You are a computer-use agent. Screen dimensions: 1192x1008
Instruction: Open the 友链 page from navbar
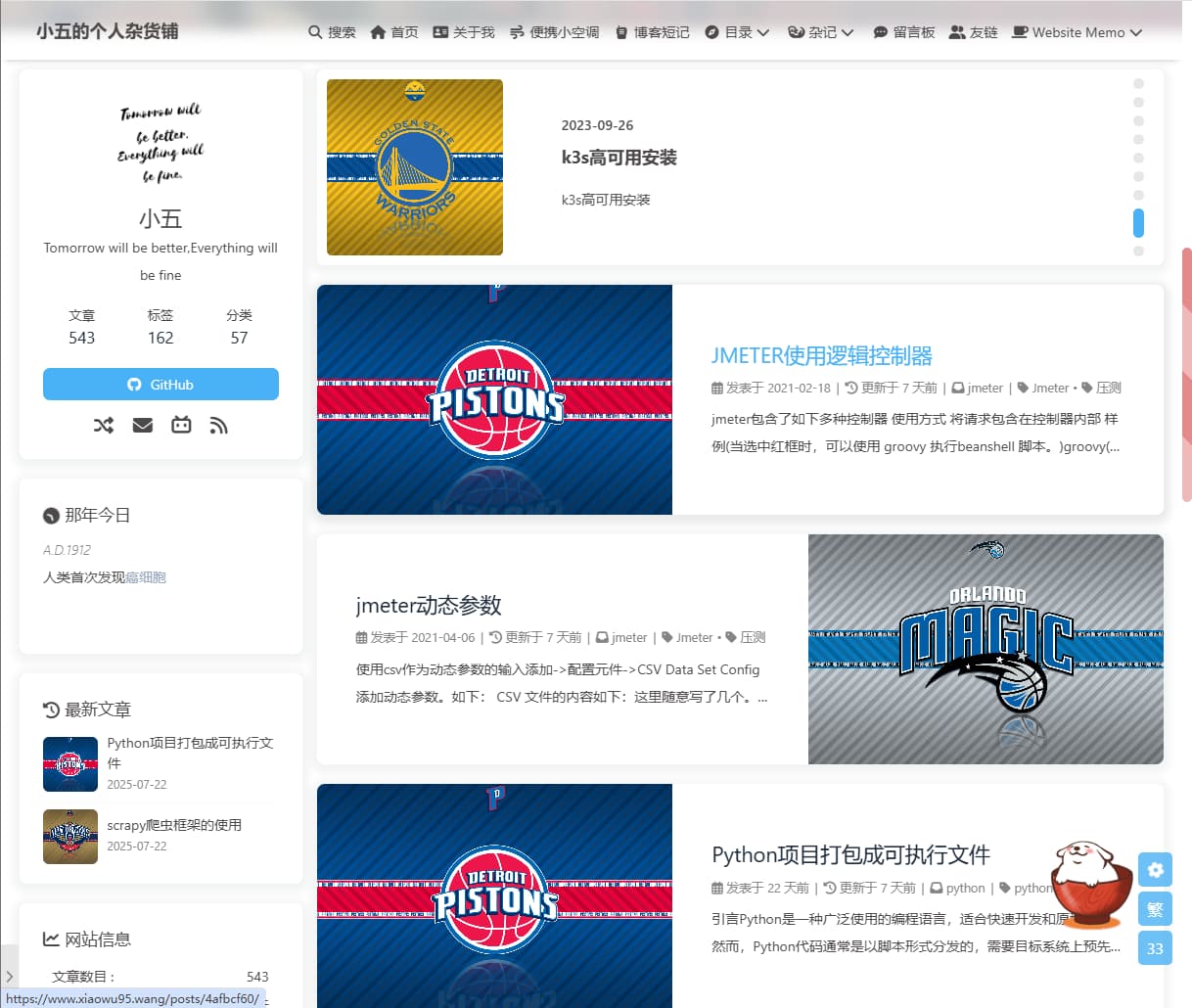(973, 31)
